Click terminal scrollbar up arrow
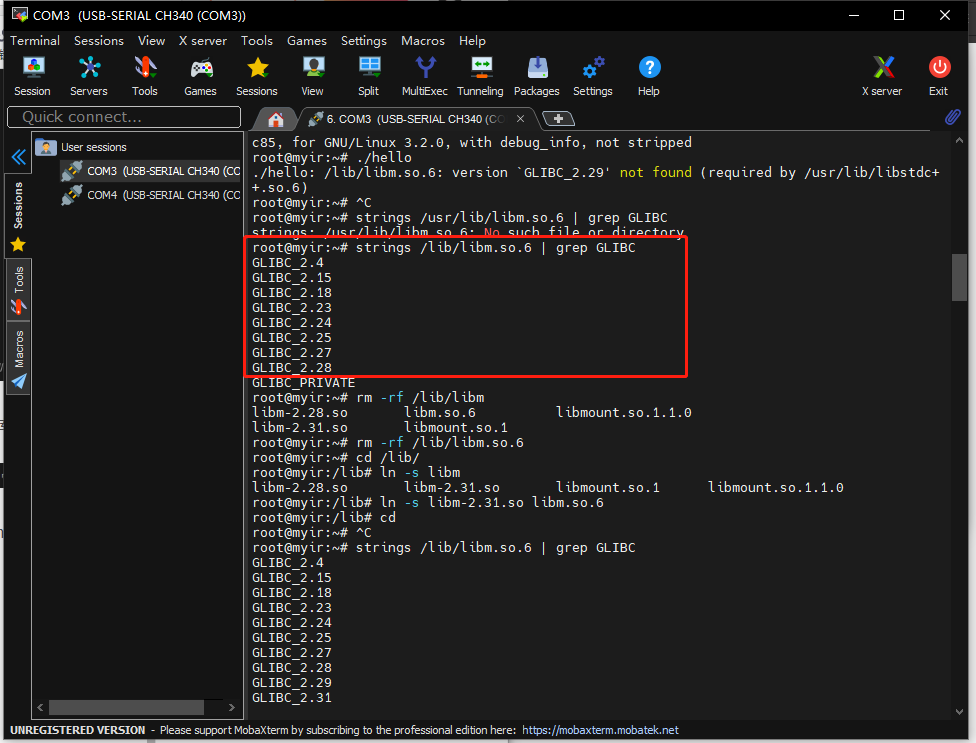The height and width of the screenshot is (743, 976). point(959,141)
